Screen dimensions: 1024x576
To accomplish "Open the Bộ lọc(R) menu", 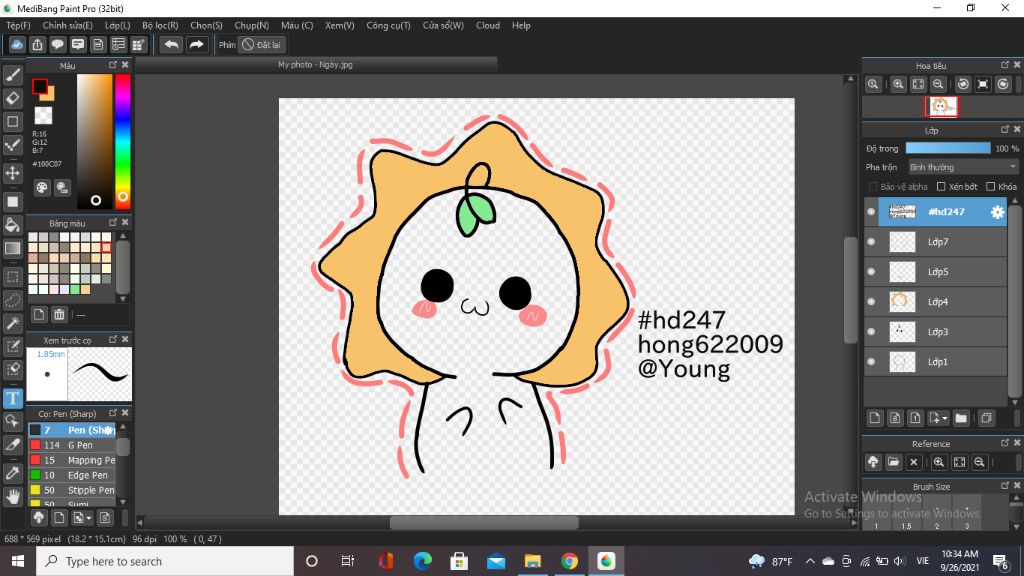I will [160, 25].
